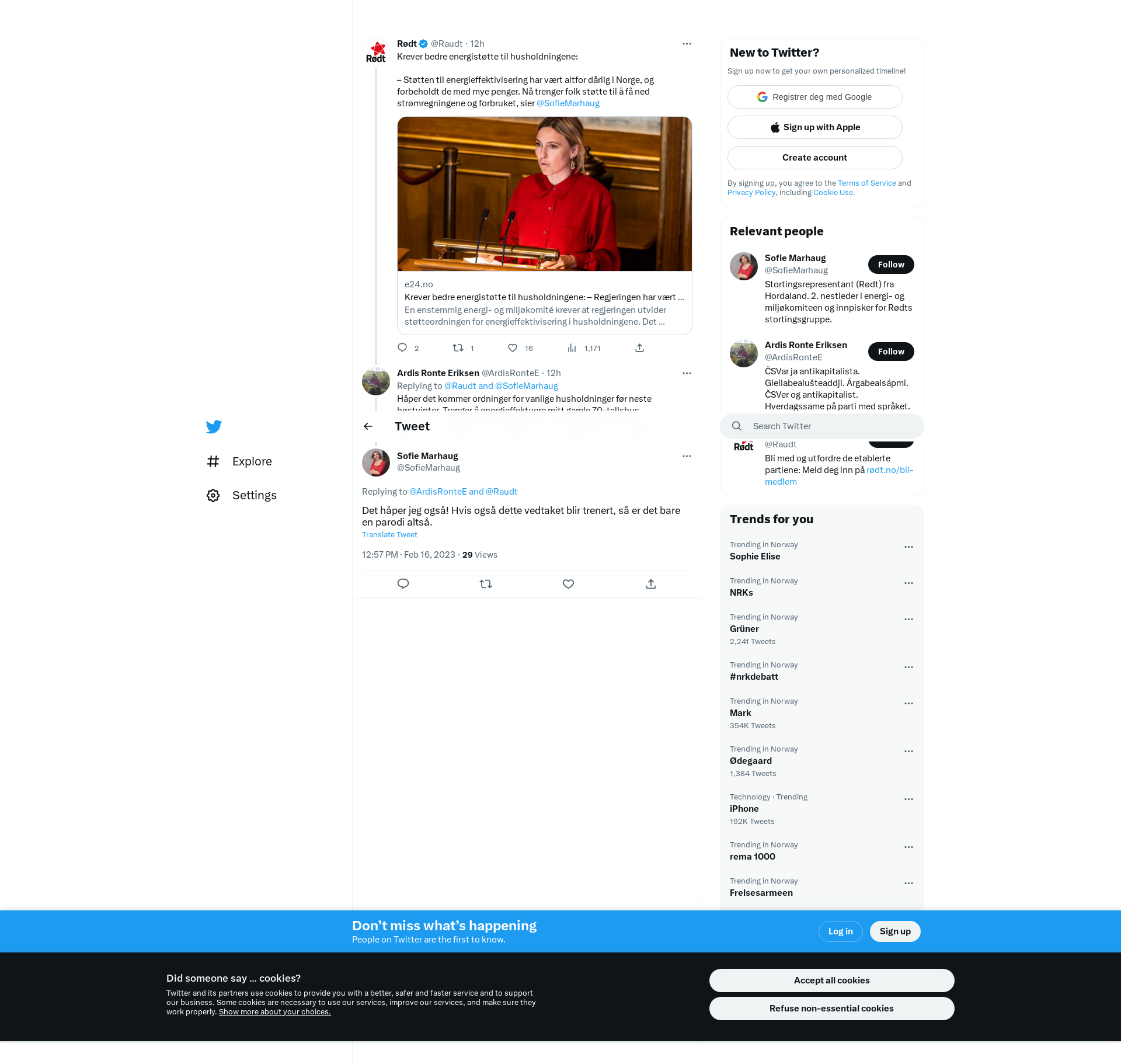
Task: Click the Twitter bird logo
Action: click(214, 427)
